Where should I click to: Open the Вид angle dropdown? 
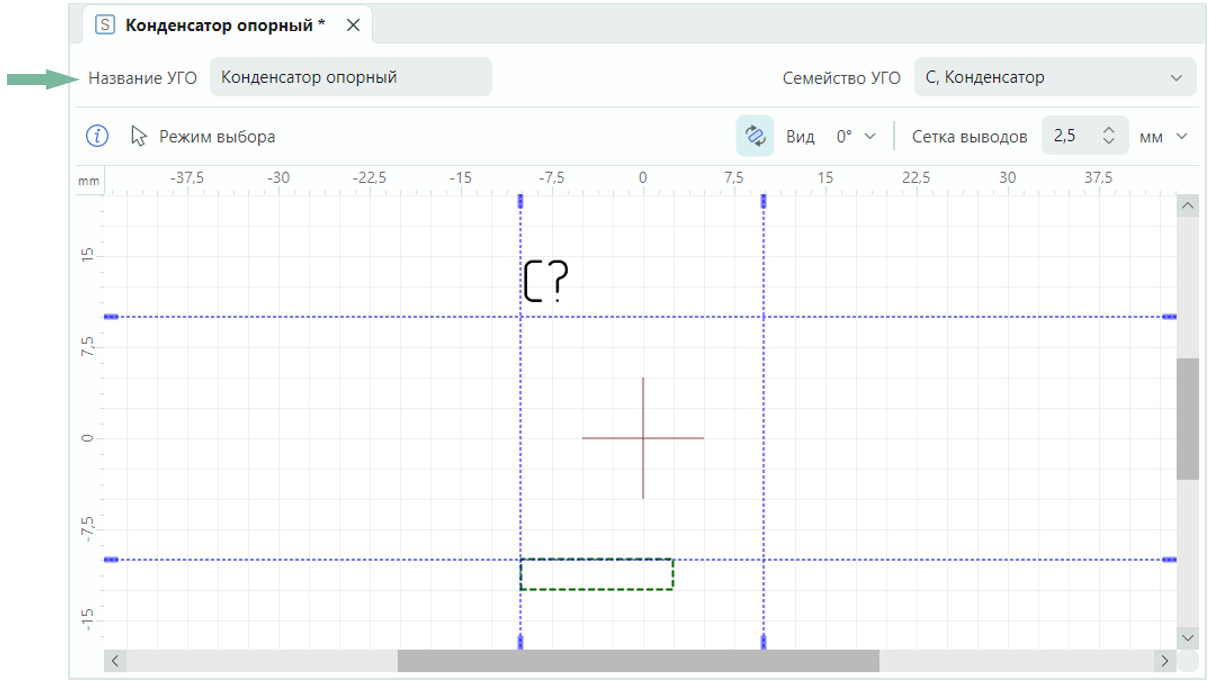856,136
